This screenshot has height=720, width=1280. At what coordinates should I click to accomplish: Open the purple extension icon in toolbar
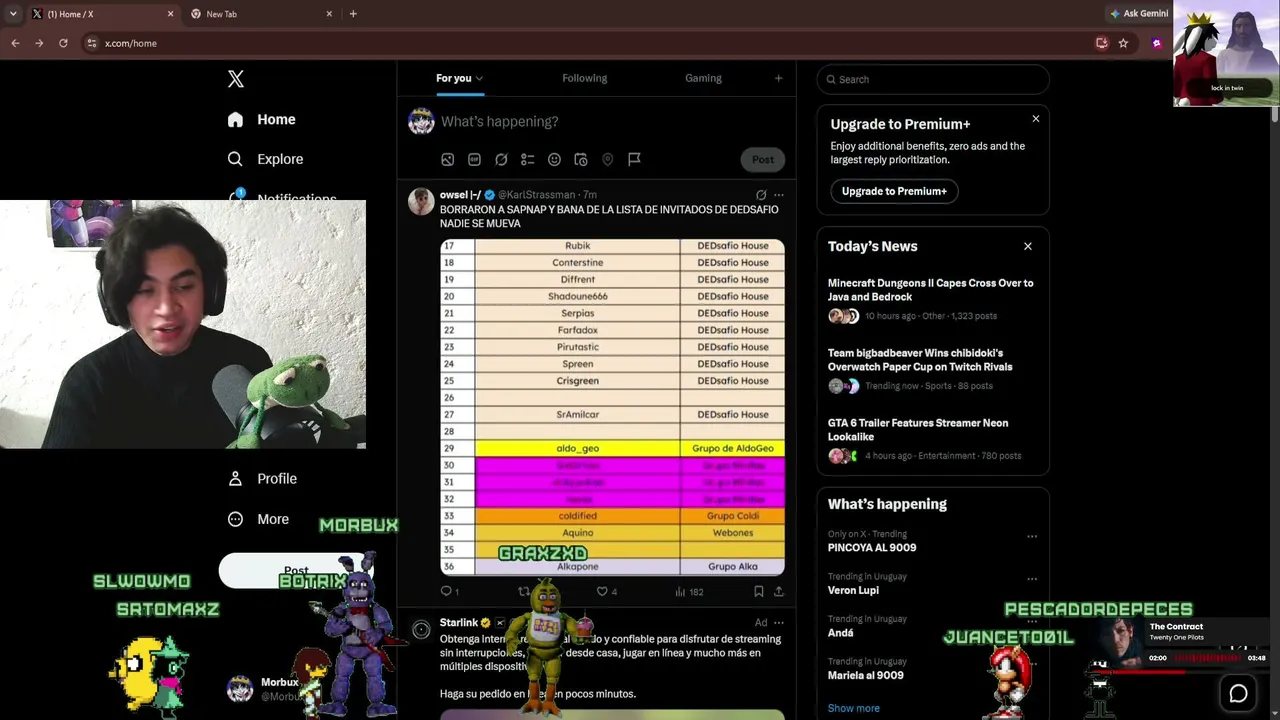pos(1157,43)
